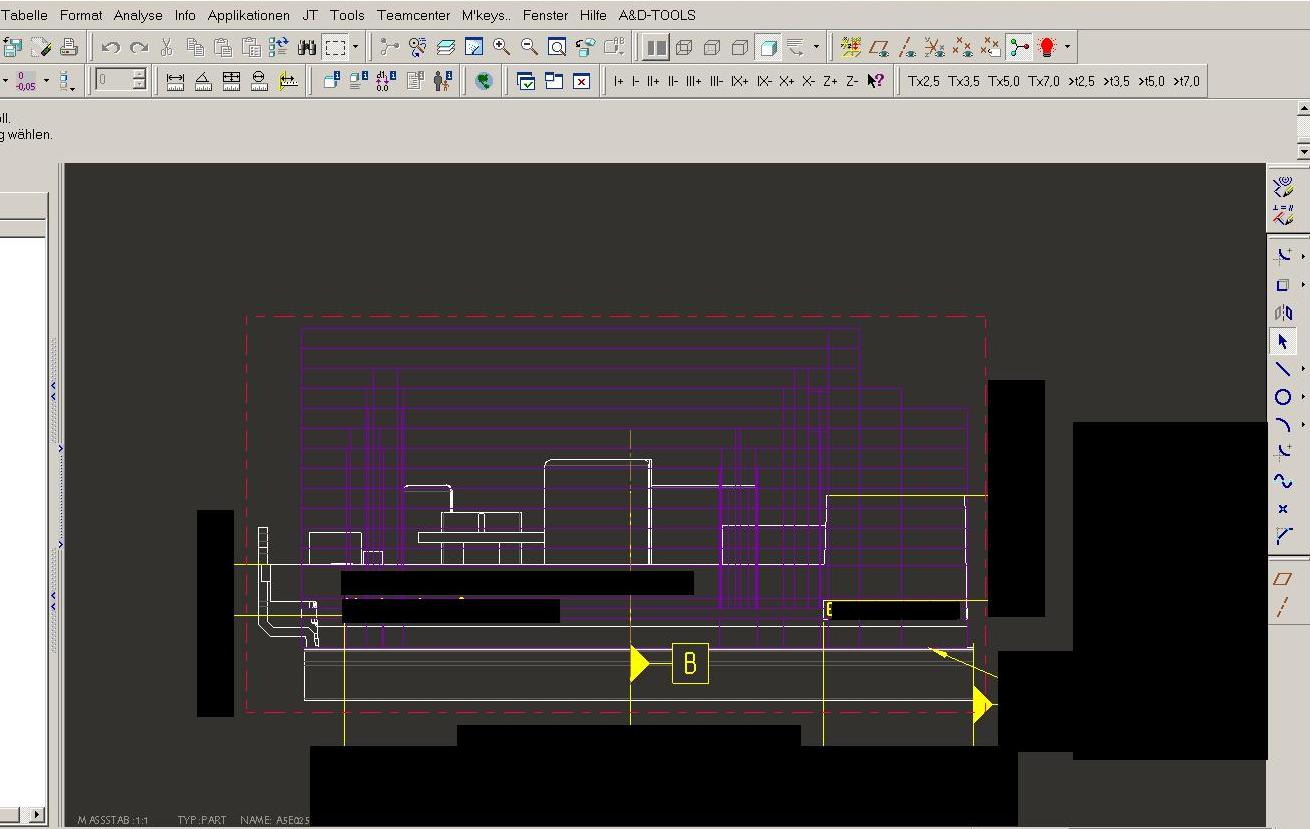Select the Arc tool in right toolbar

[1282, 425]
